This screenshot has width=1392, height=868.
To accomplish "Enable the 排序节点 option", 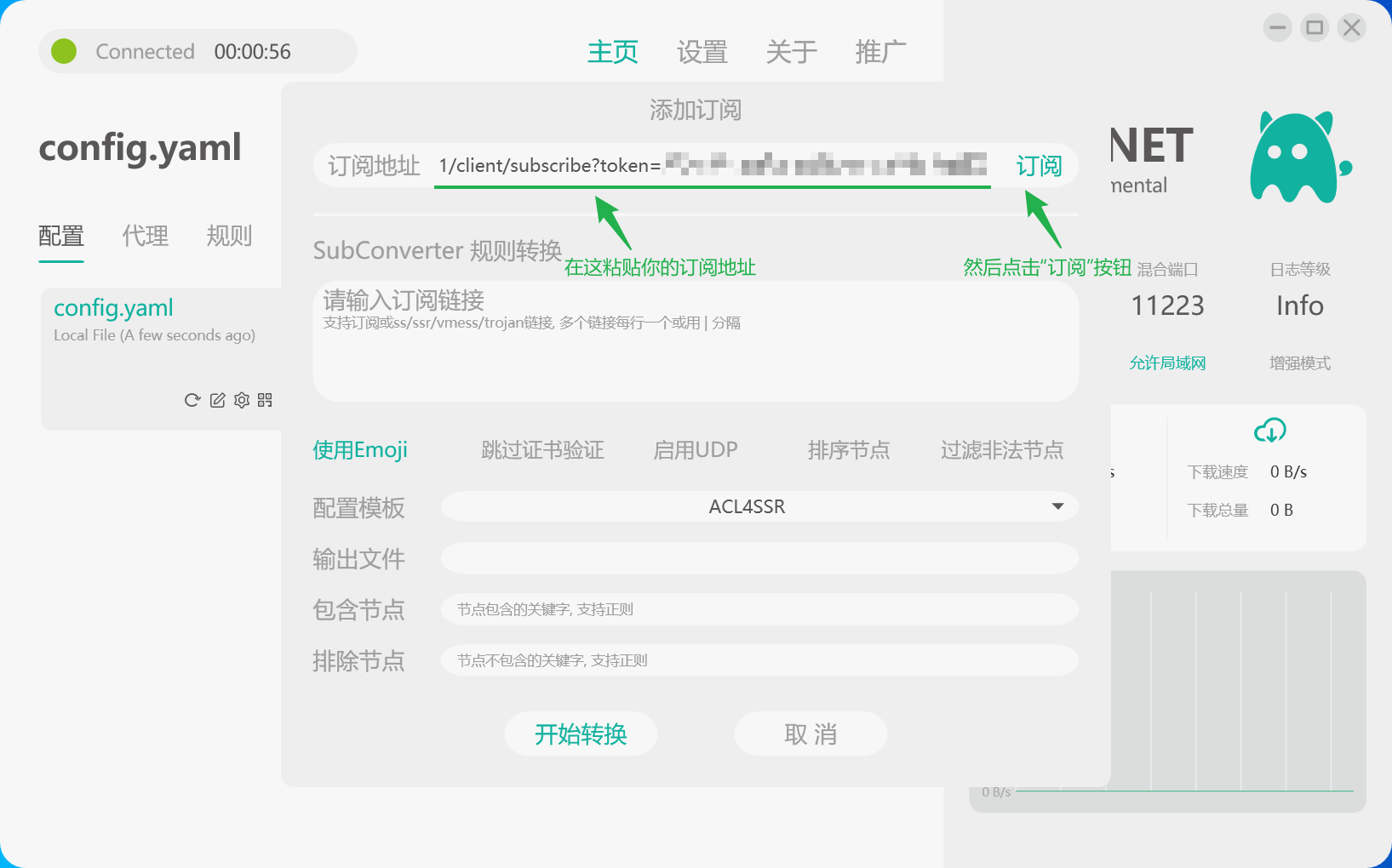I will pyautogui.click(x=848, y=450).
